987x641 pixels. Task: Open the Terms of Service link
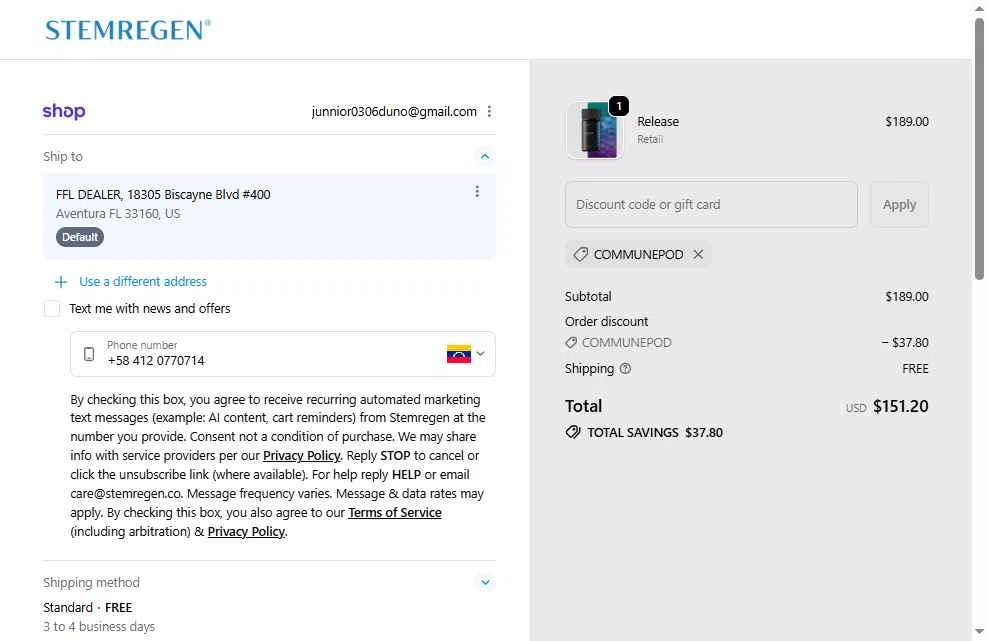[395, 513]
